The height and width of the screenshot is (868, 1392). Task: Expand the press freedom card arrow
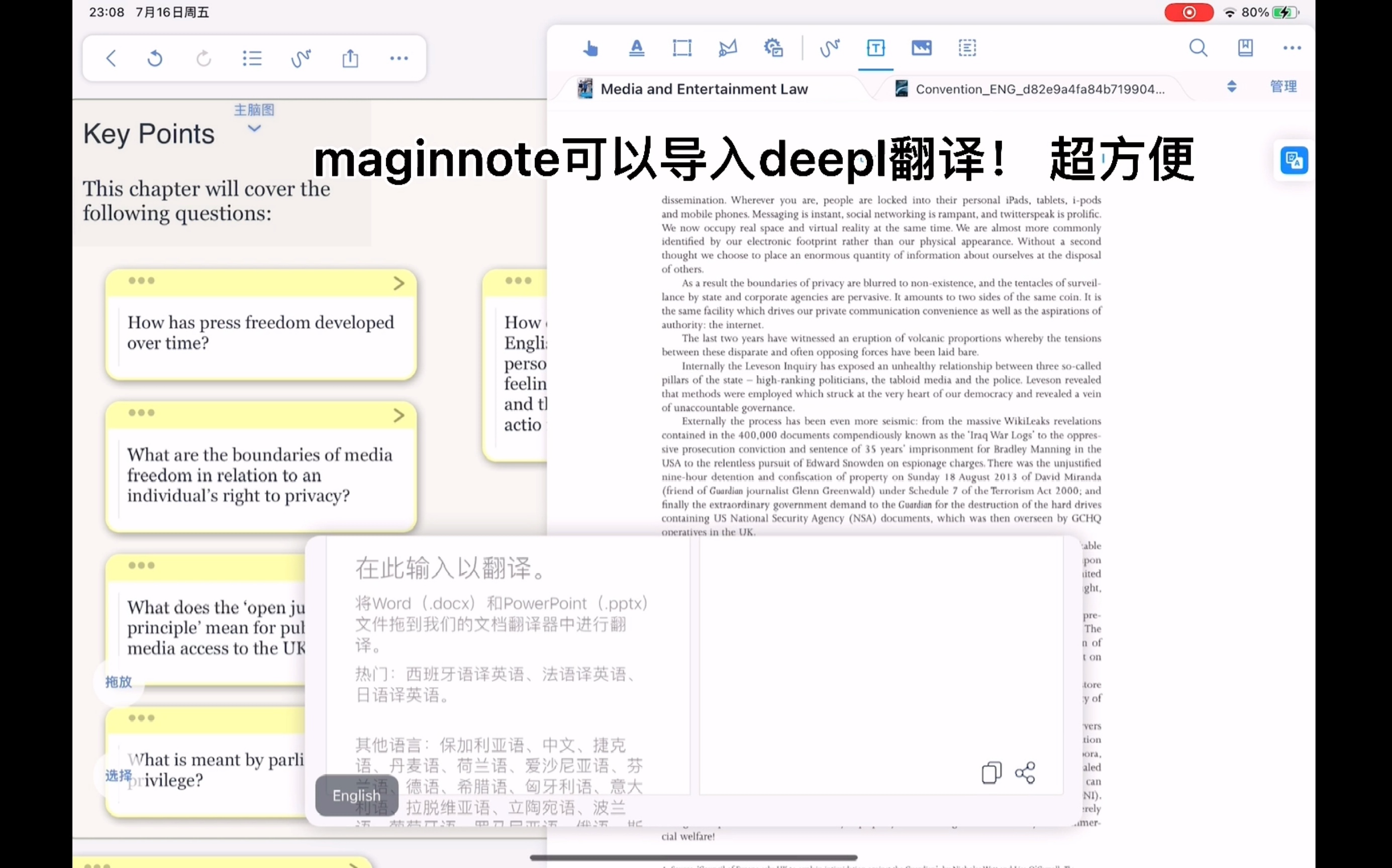coord(399,283)
